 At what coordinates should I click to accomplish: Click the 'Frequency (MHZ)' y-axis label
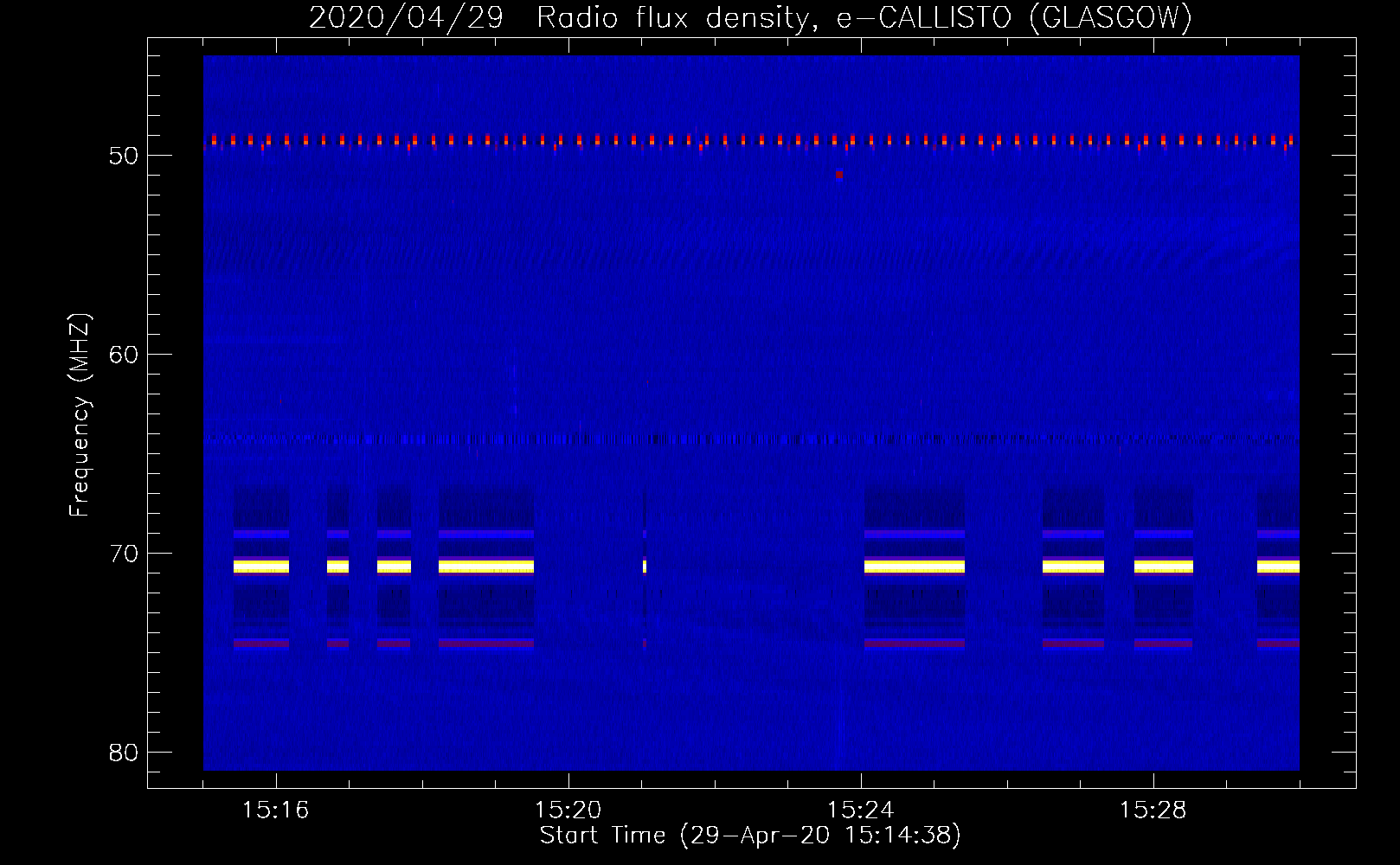80,415
